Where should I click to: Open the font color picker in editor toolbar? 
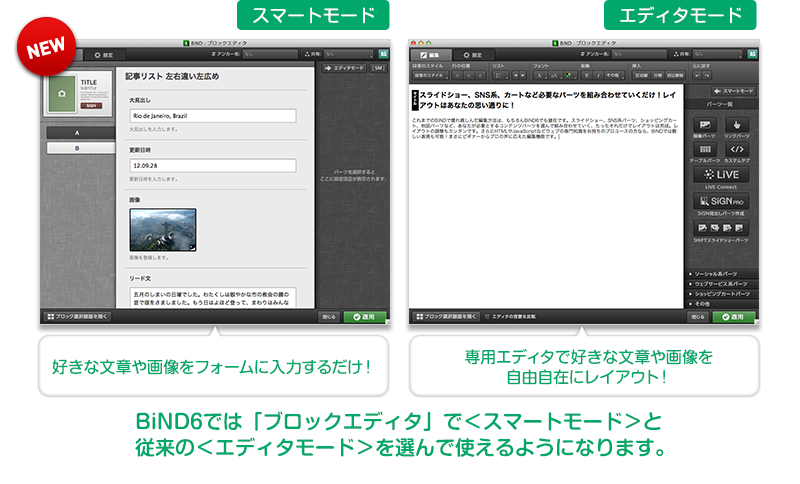569,75
